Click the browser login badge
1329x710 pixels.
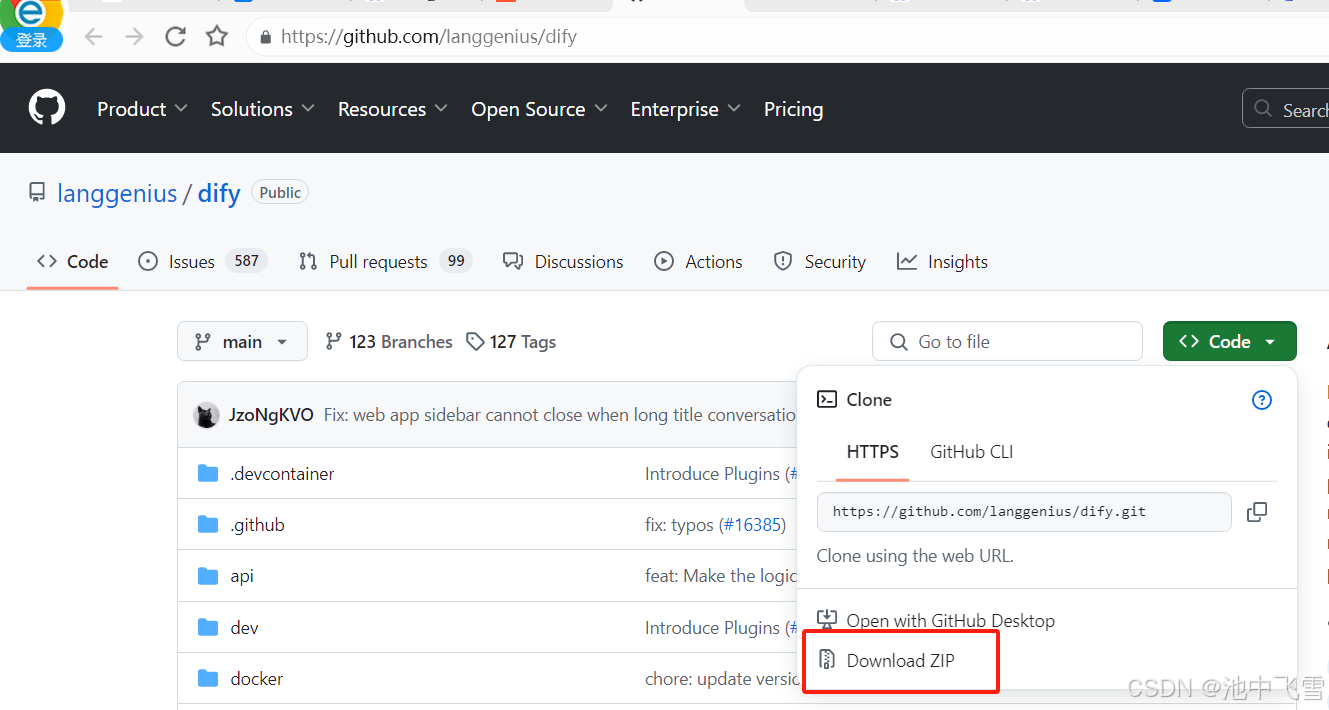tap(31, 40)
